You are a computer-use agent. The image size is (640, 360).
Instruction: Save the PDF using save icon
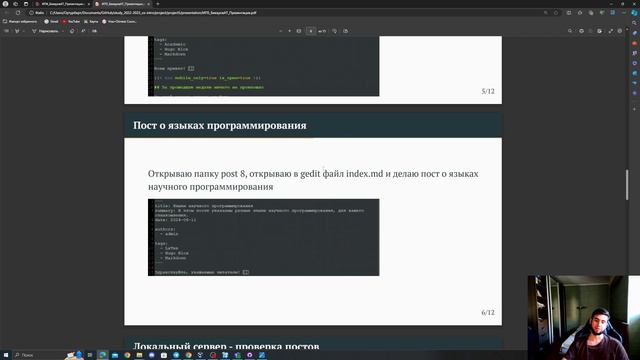(599, 31)
